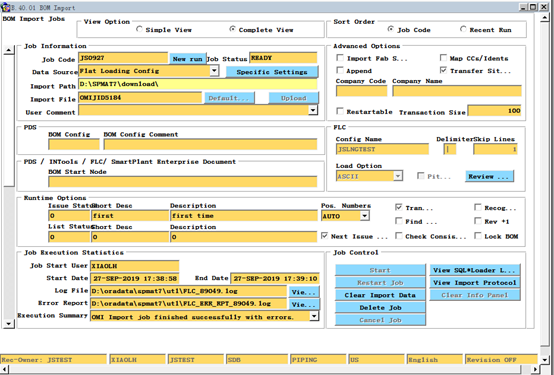Open View SQL*Loader L... log

(475, 270)
